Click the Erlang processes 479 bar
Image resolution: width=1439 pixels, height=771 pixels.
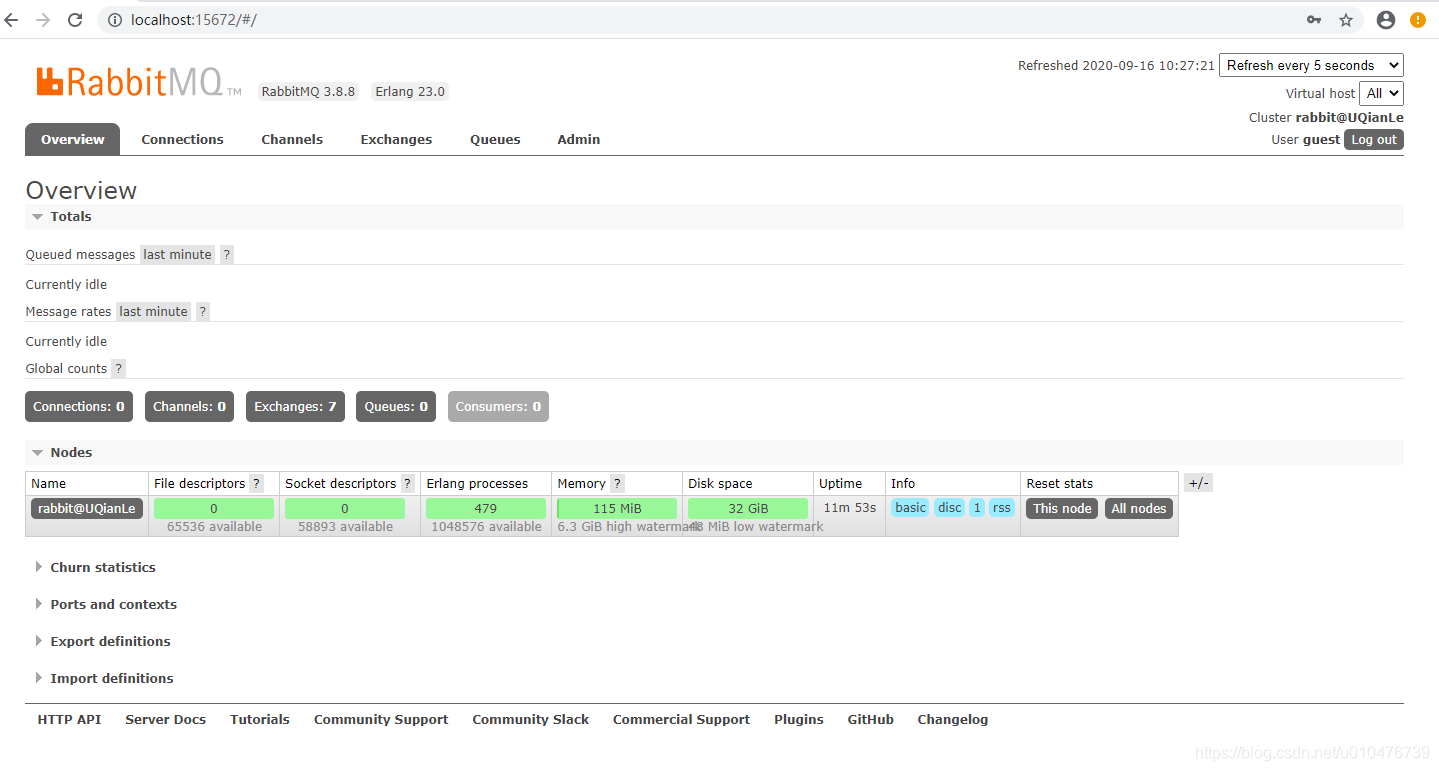(x=486, y=509)
